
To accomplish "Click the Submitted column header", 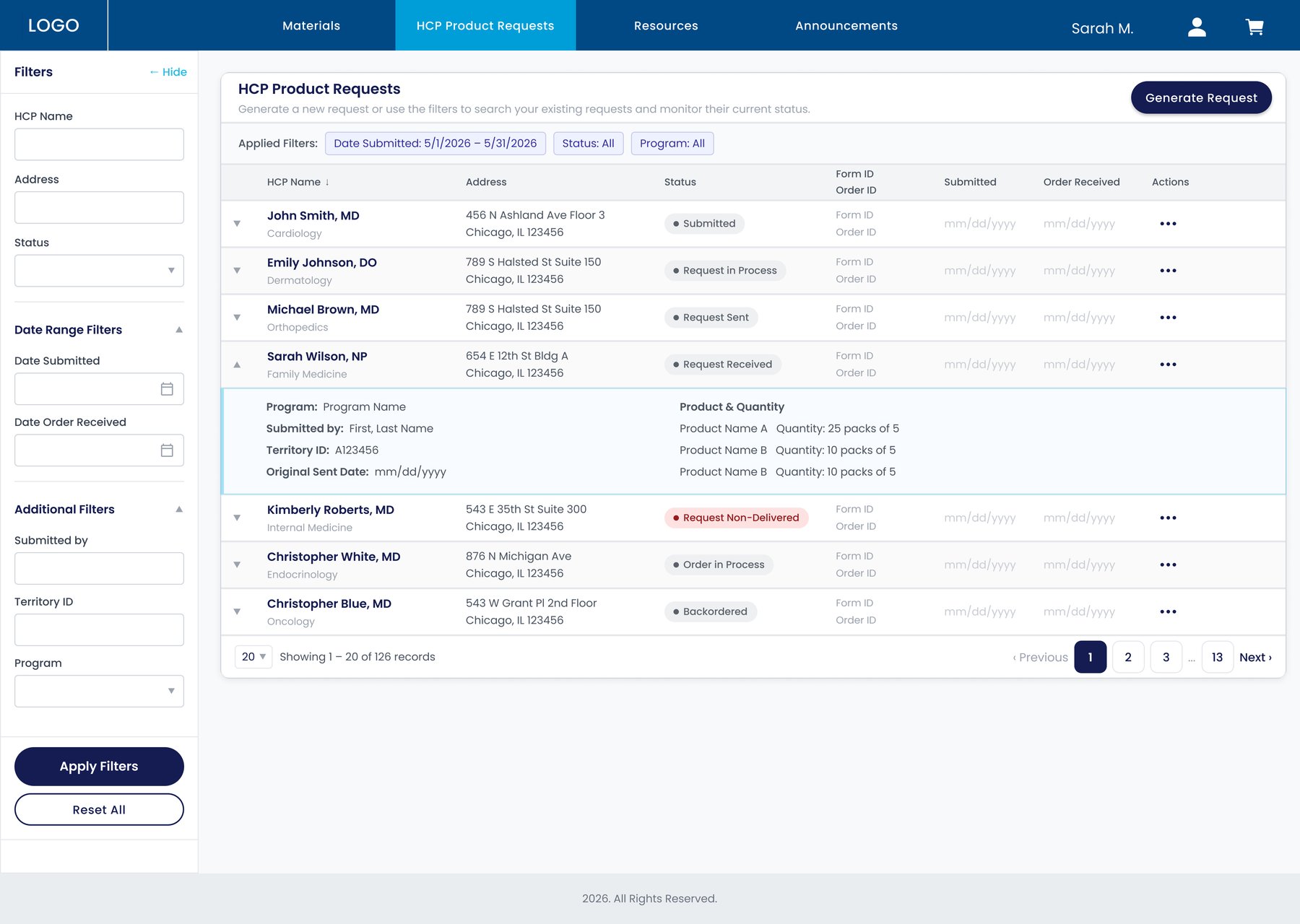I will [970, 182].
